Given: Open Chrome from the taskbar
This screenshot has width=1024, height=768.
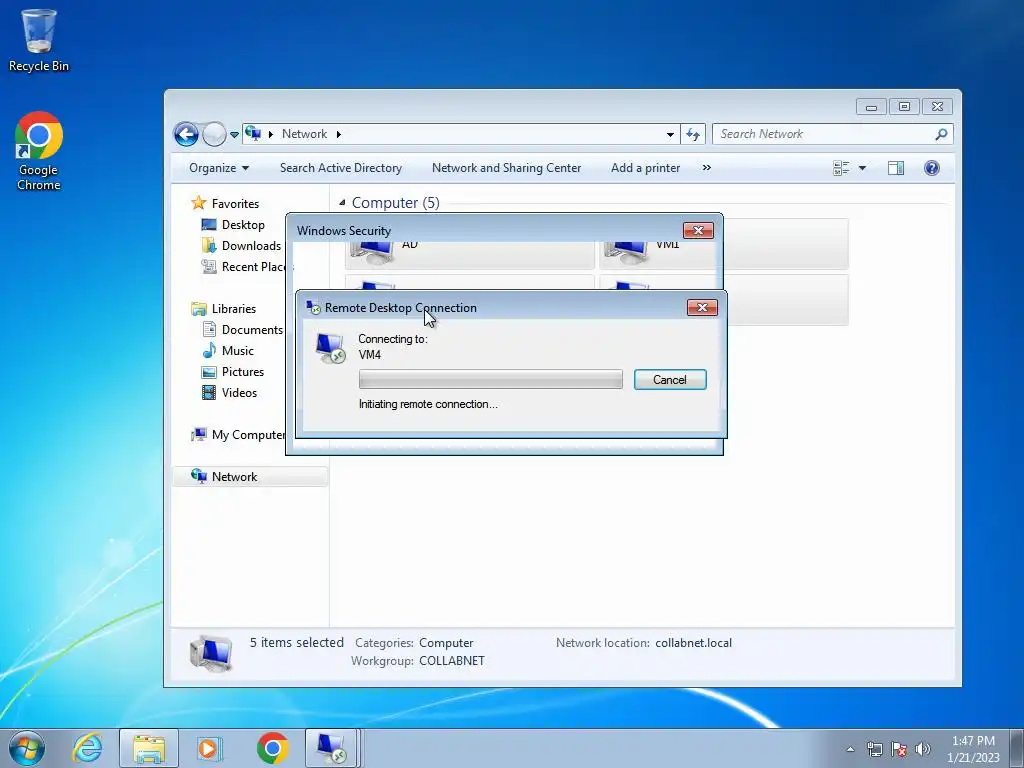Looking at the screenshot, I should [272, 748].
